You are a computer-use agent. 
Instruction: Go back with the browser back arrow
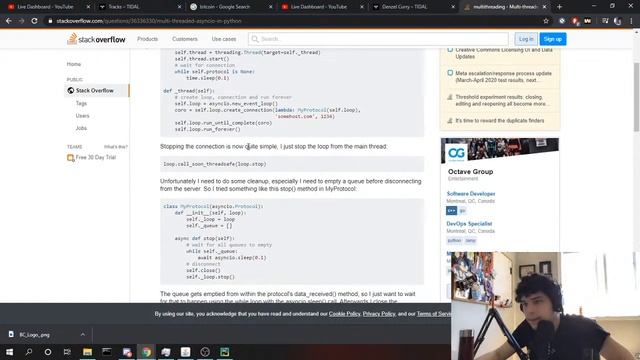pyautogui.click(x=9, y=21)
